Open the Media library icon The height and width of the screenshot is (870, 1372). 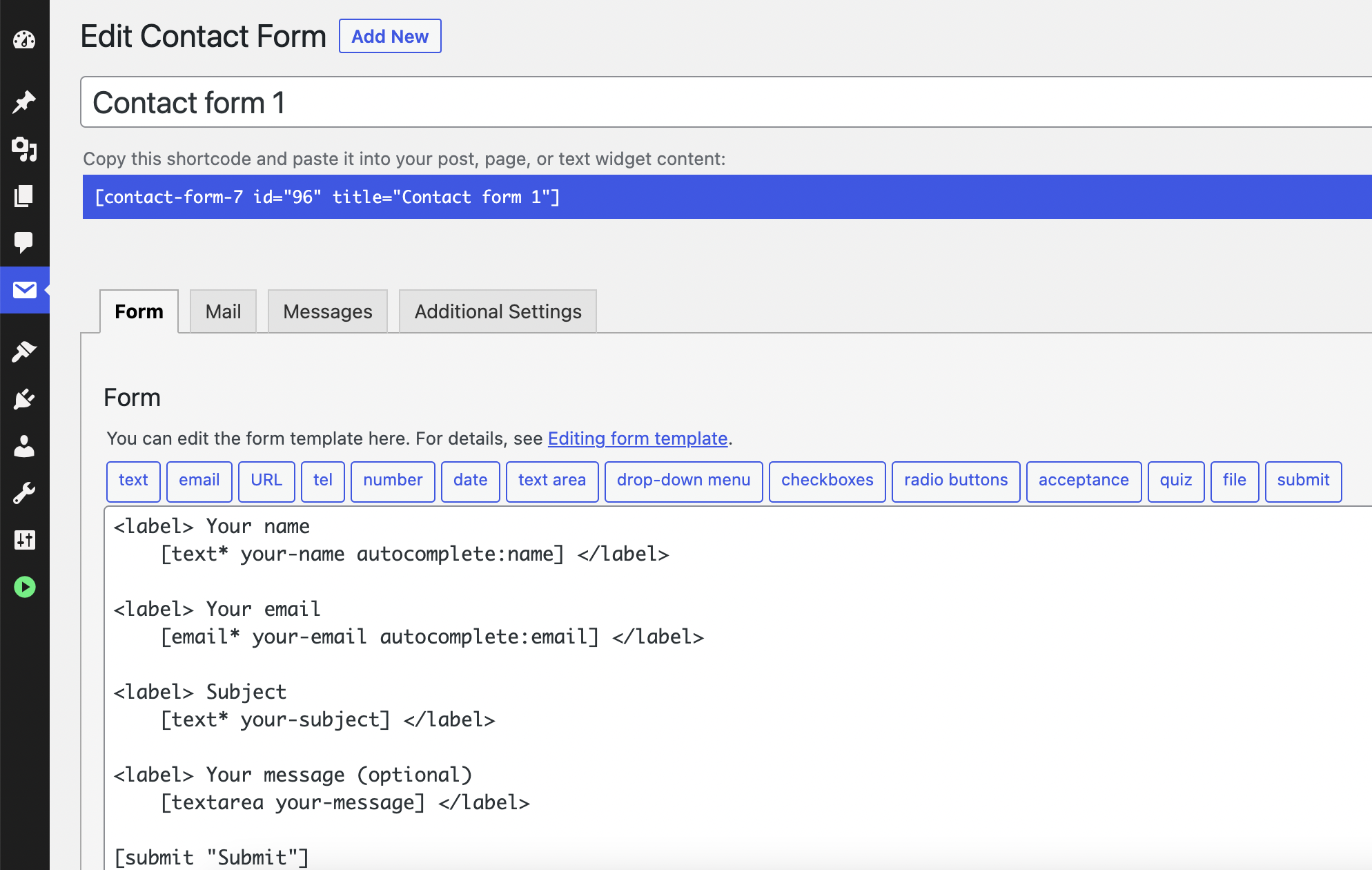tap(24, 148)
